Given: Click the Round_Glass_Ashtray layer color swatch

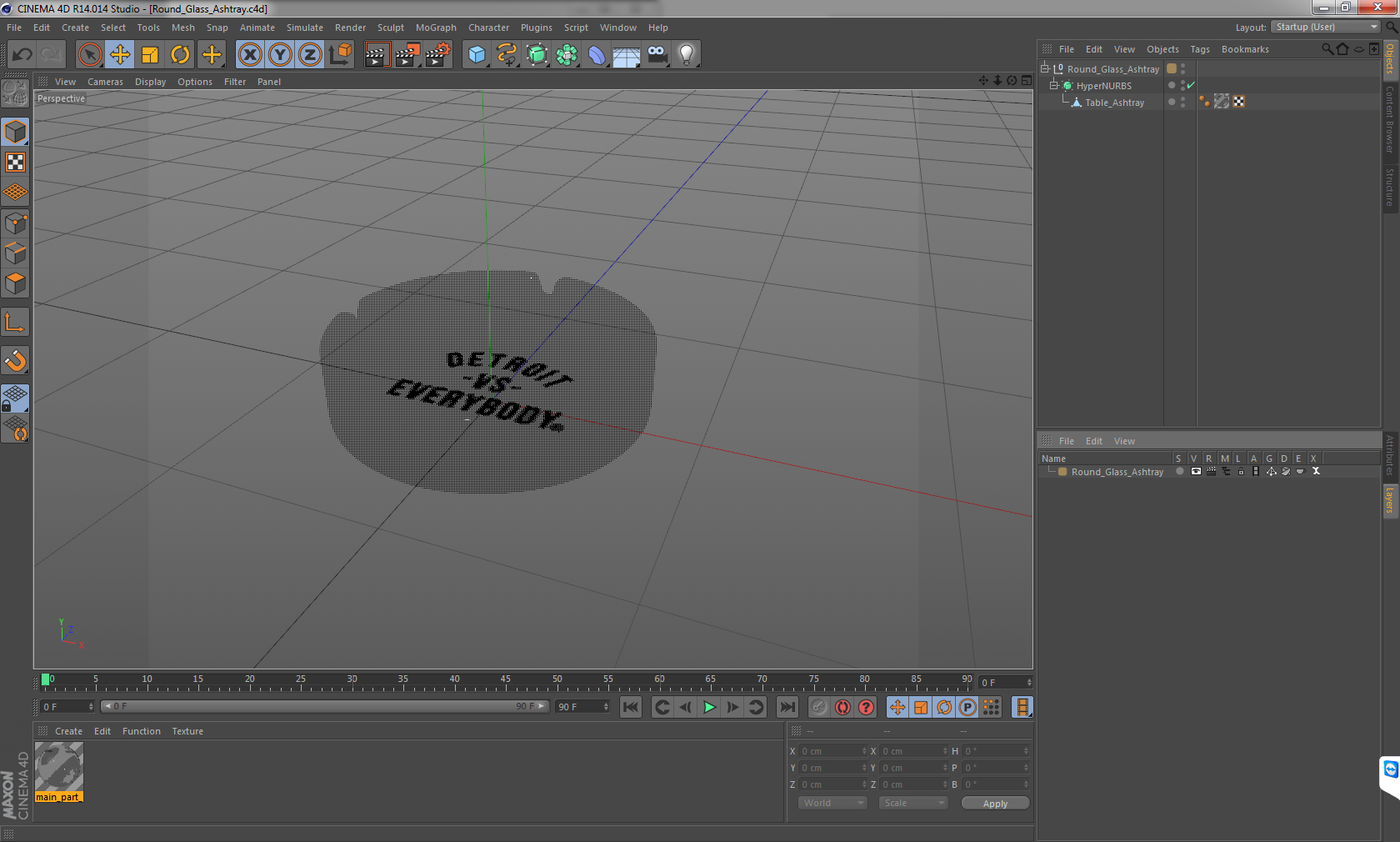Looking at the screenshot, I should tap(1062, 471).
